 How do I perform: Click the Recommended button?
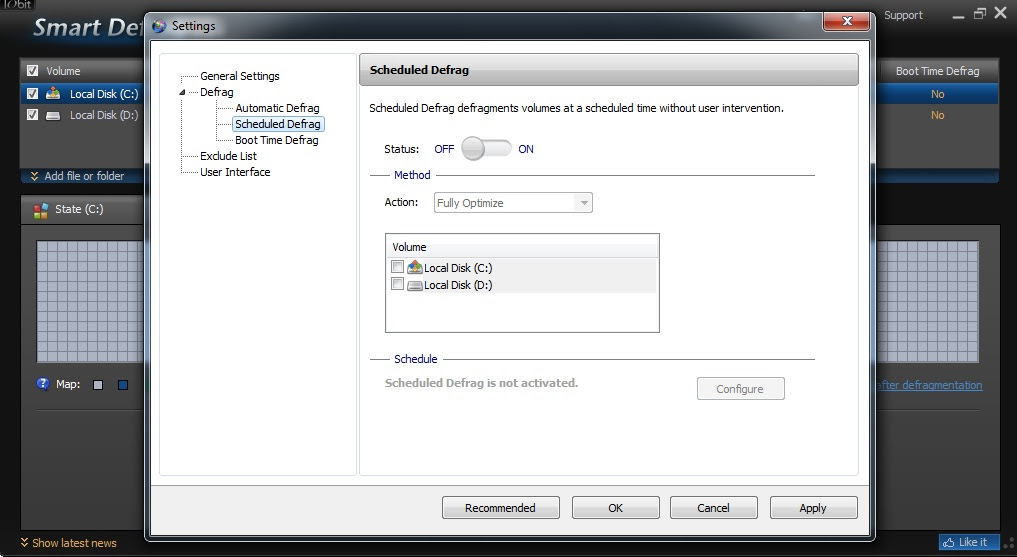(x=501, y=508)
